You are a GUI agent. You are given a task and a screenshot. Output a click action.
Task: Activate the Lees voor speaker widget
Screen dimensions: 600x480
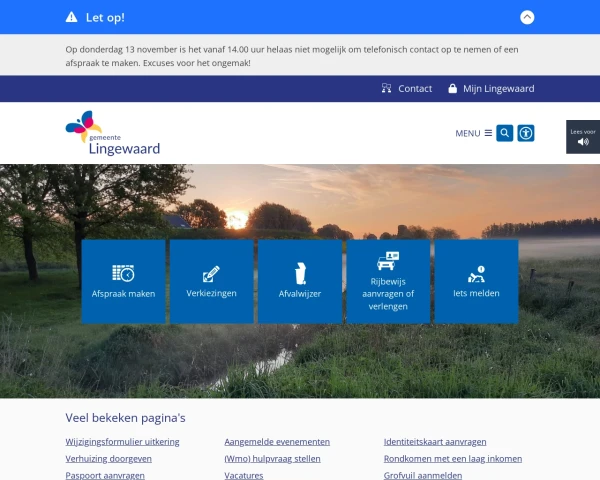(583, 137)
